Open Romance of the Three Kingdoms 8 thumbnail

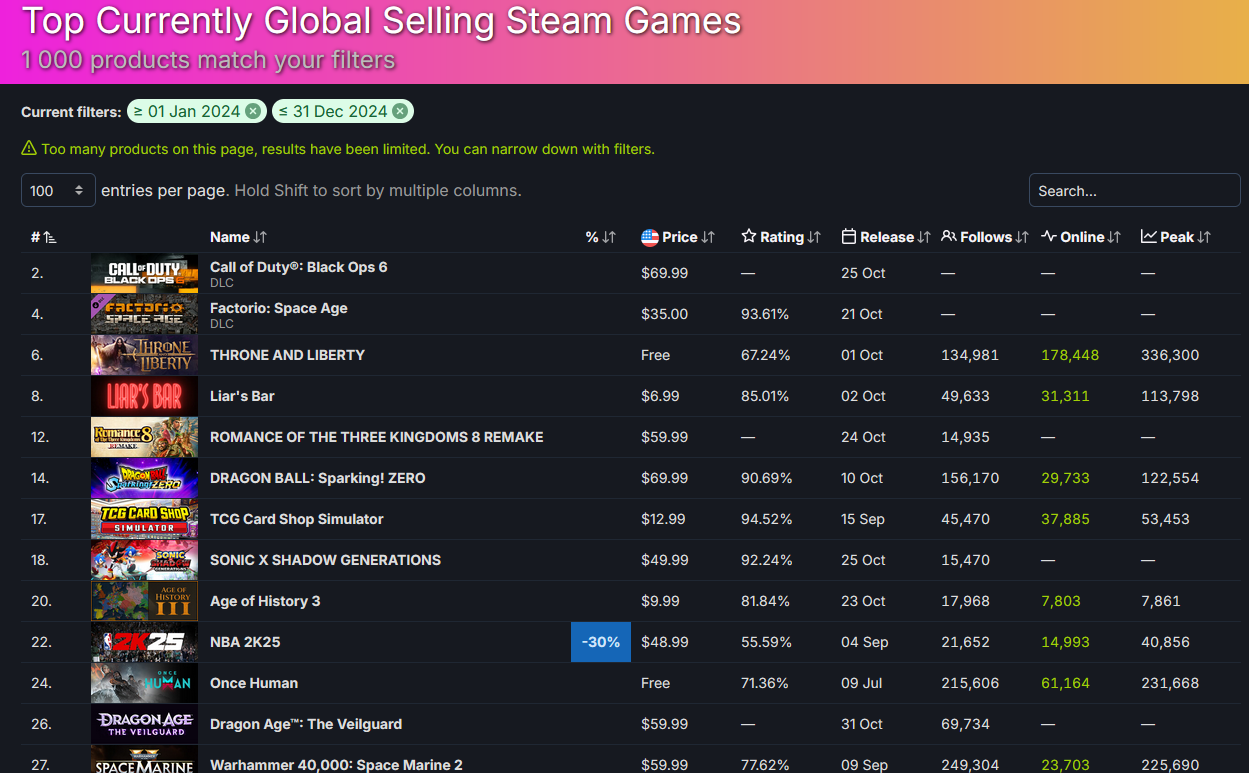pos(144,437)
